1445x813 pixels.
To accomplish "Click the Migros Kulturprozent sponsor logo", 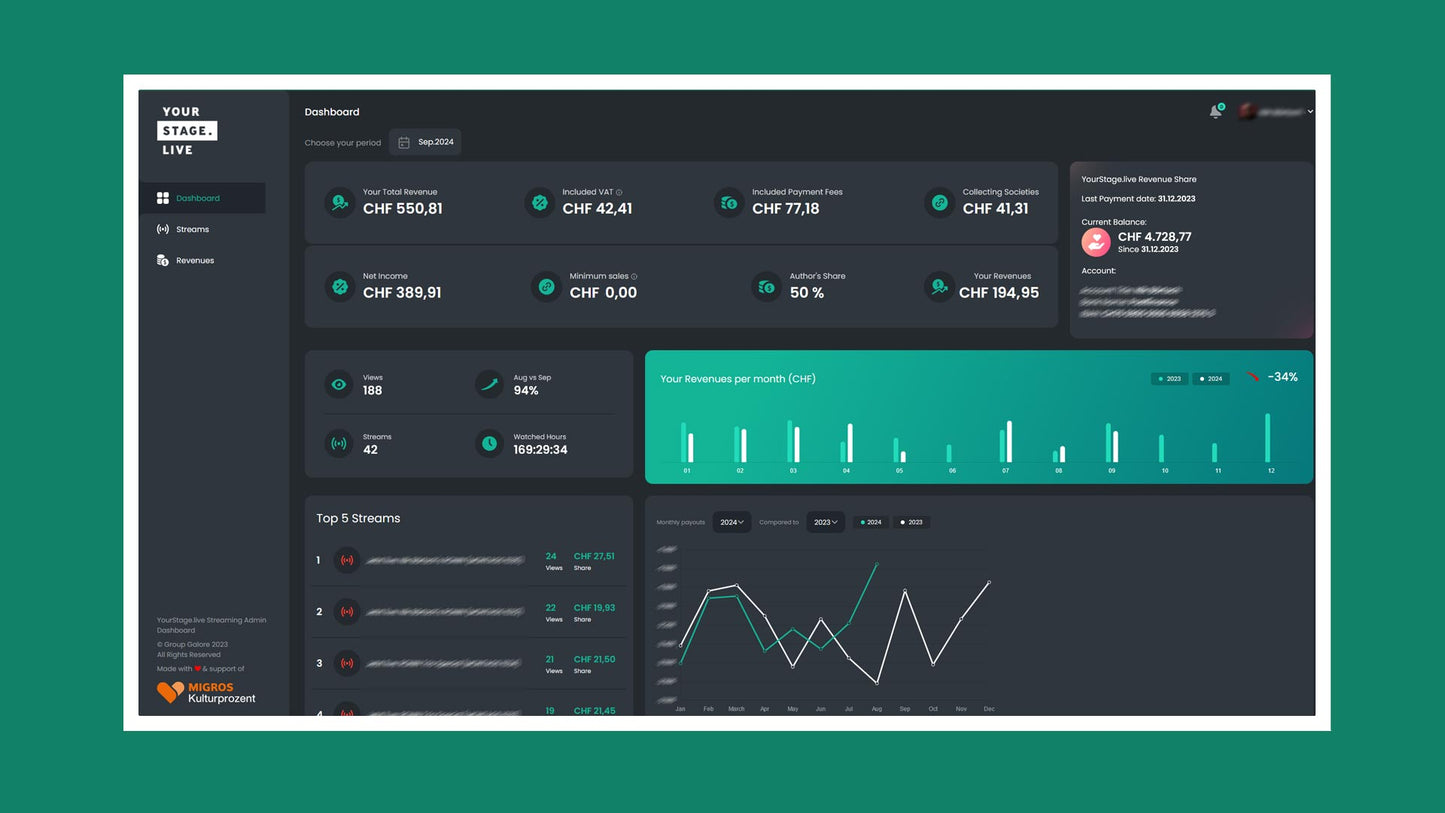I will pos(207,692).
